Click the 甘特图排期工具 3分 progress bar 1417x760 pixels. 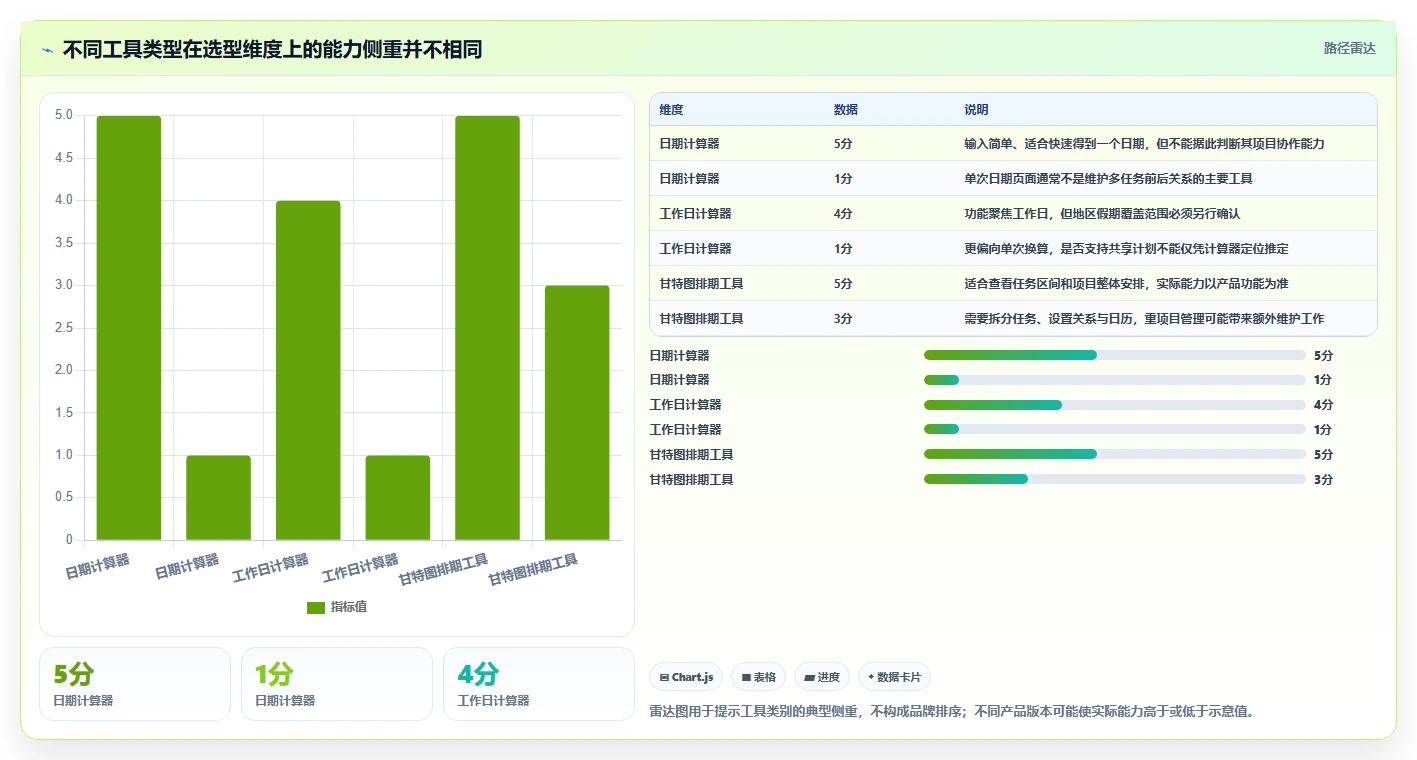[1115, 479]
